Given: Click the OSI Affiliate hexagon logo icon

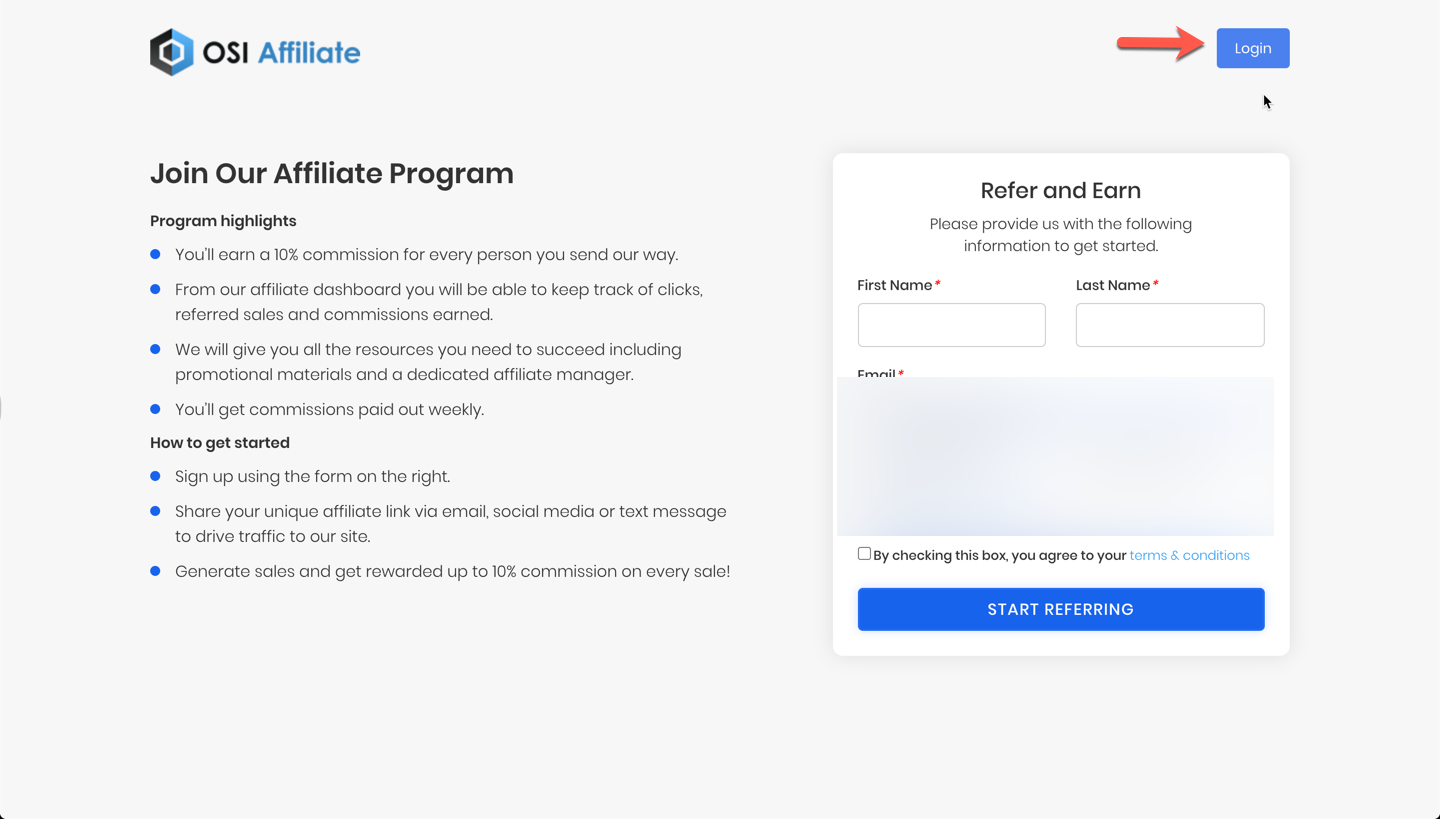Looking at the screenshot, I should click(170, 50).
